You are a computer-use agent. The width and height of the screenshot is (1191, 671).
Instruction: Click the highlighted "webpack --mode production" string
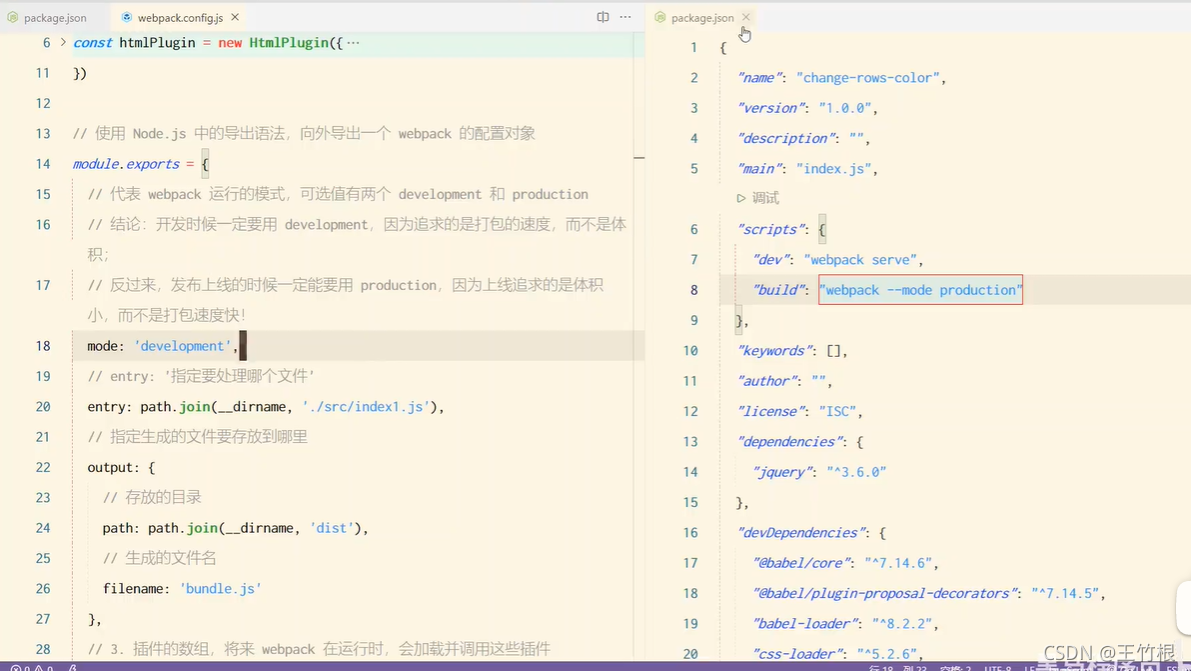pos(920,290)
